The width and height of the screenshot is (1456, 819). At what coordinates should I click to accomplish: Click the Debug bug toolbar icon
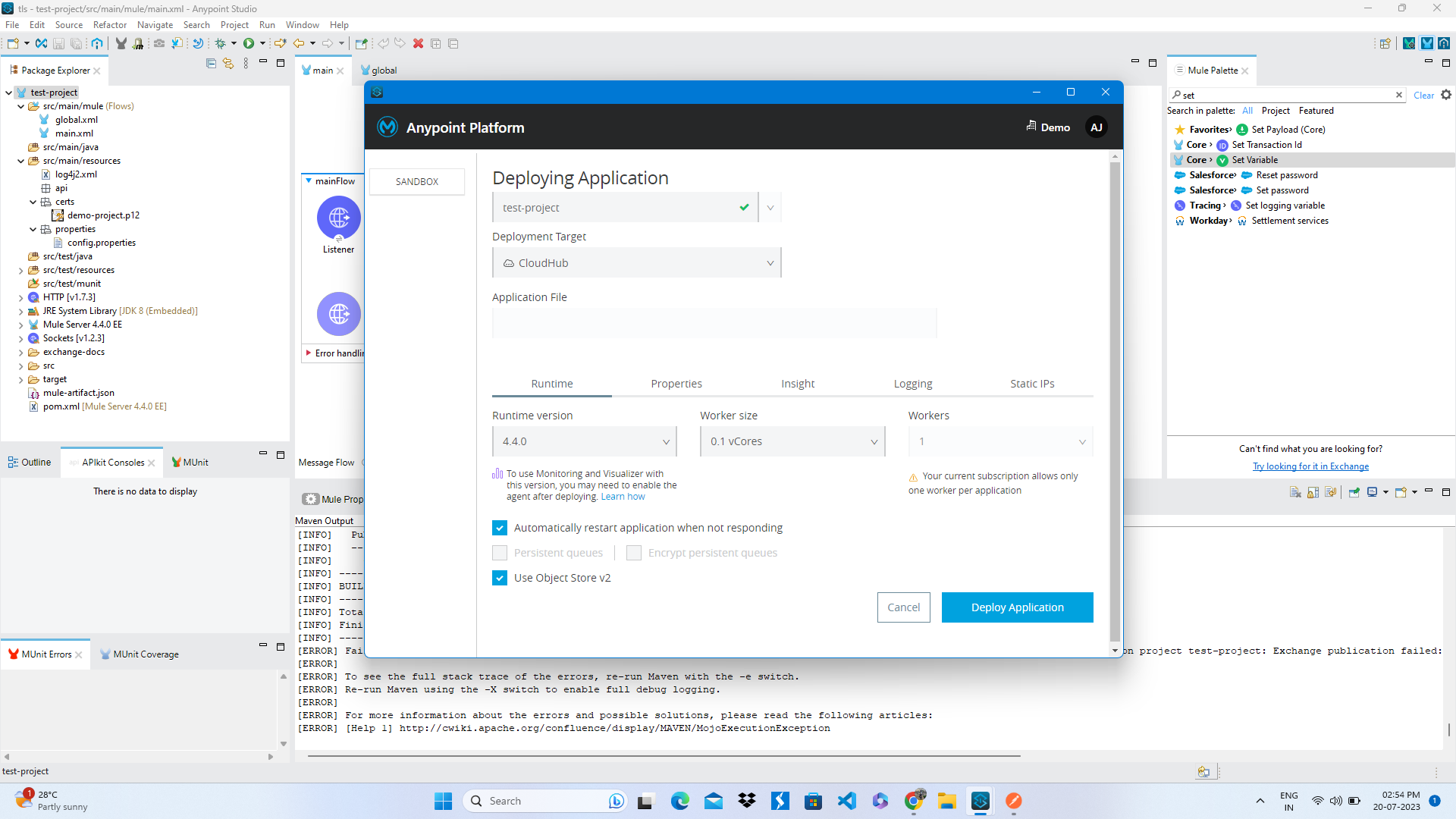click(221, 43)
